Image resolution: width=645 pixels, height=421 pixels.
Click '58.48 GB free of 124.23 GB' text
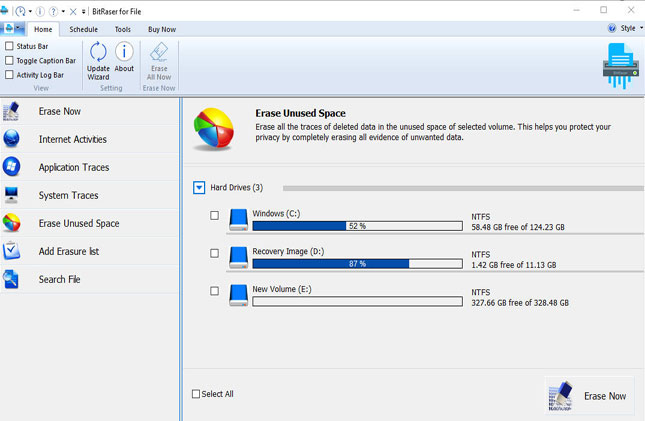click(518, 227)
